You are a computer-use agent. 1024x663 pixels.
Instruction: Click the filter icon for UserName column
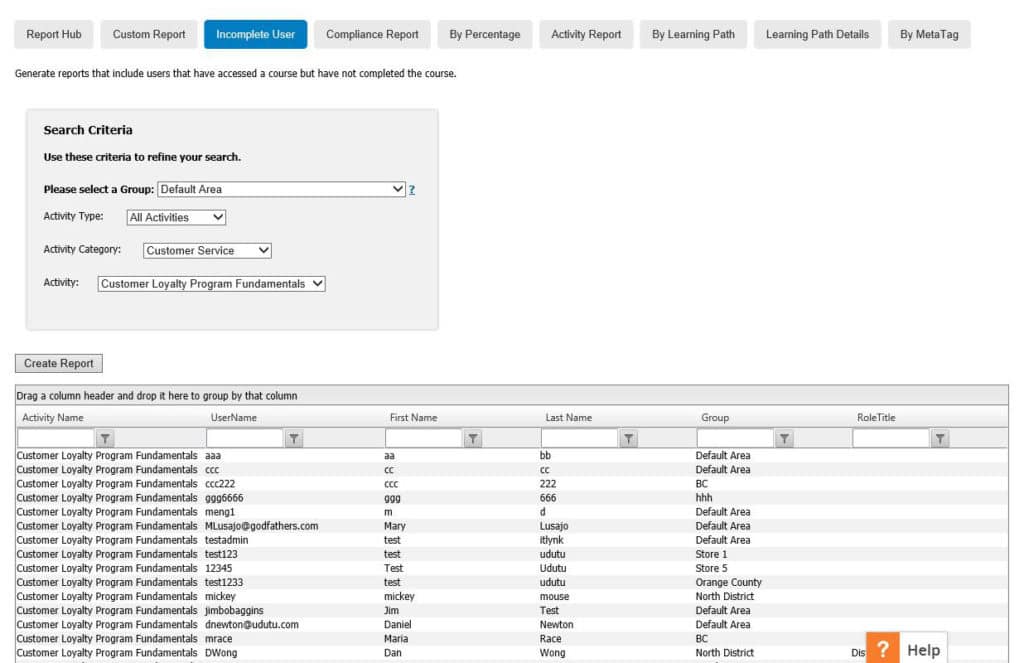click(294, 438)
